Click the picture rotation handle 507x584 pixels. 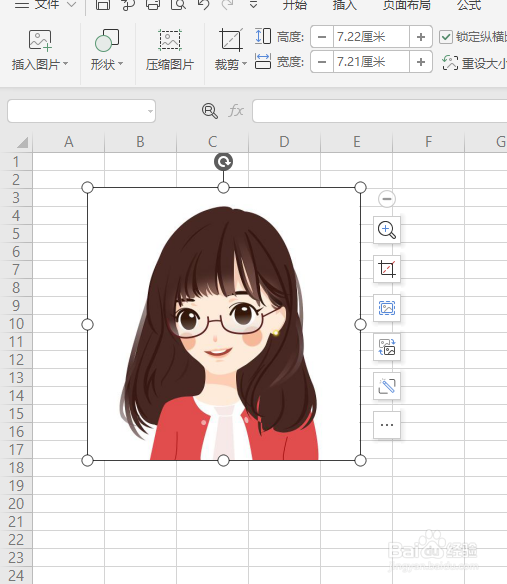224,162
